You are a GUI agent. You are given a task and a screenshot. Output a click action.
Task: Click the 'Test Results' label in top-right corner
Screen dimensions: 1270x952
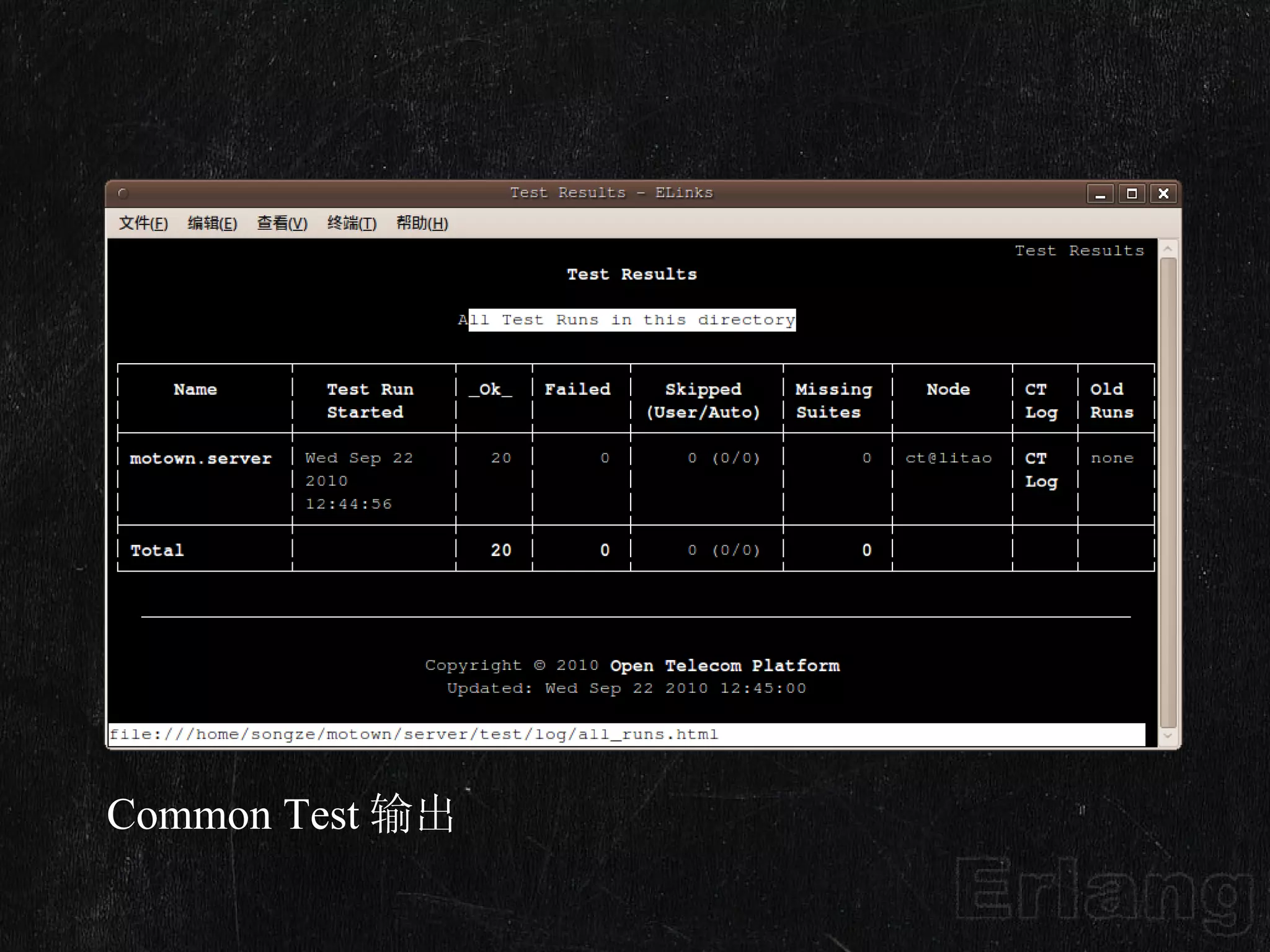1079,250
